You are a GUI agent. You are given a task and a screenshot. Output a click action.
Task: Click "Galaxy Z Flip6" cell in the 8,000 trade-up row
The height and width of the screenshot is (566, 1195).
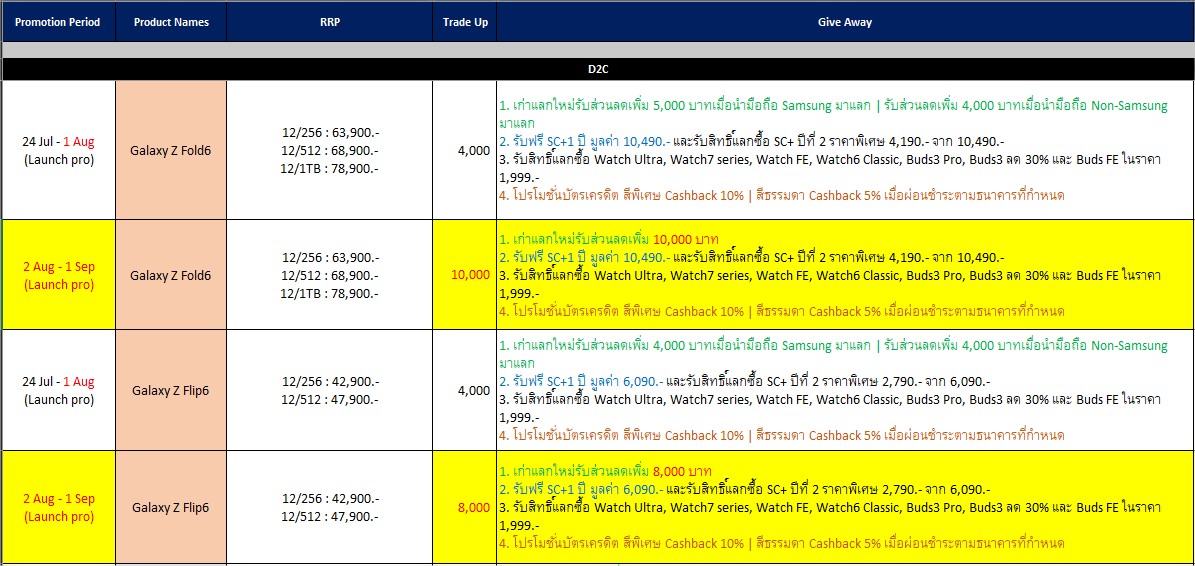click(171, 507)
